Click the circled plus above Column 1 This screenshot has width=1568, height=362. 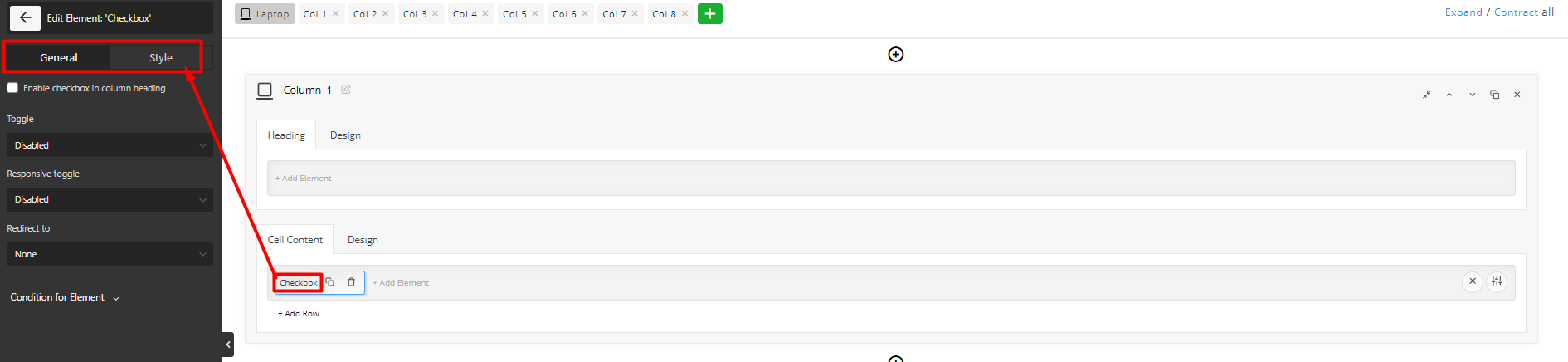[896, 55]
